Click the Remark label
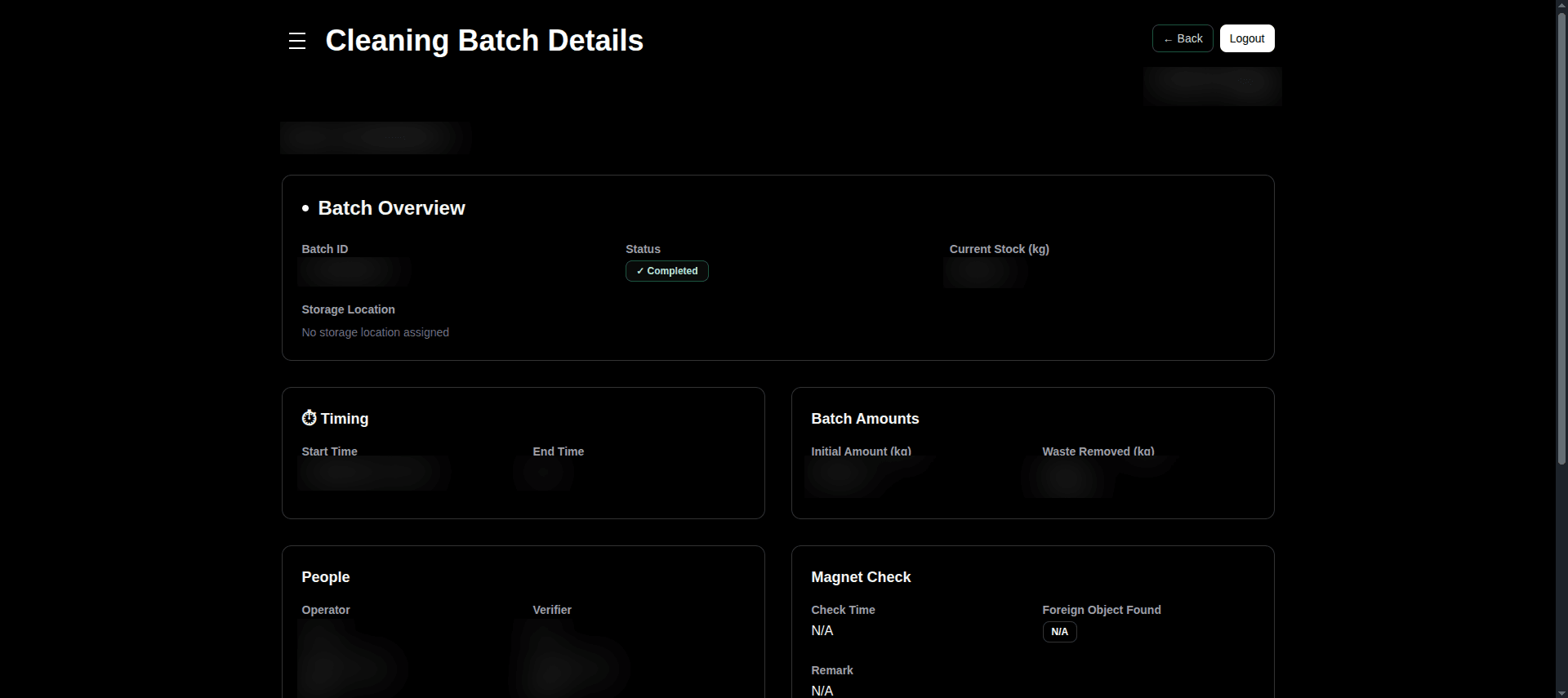This screenshot has height=698, width=1568. (x=831, y=670)
